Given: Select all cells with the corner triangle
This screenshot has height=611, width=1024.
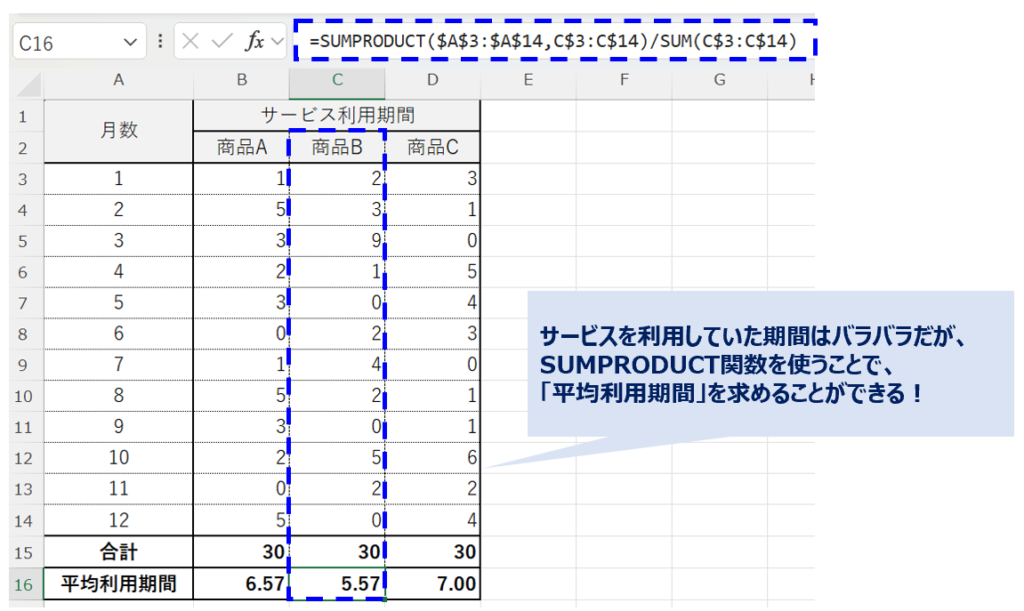Looking at the screenshot, I should point(27,84).
